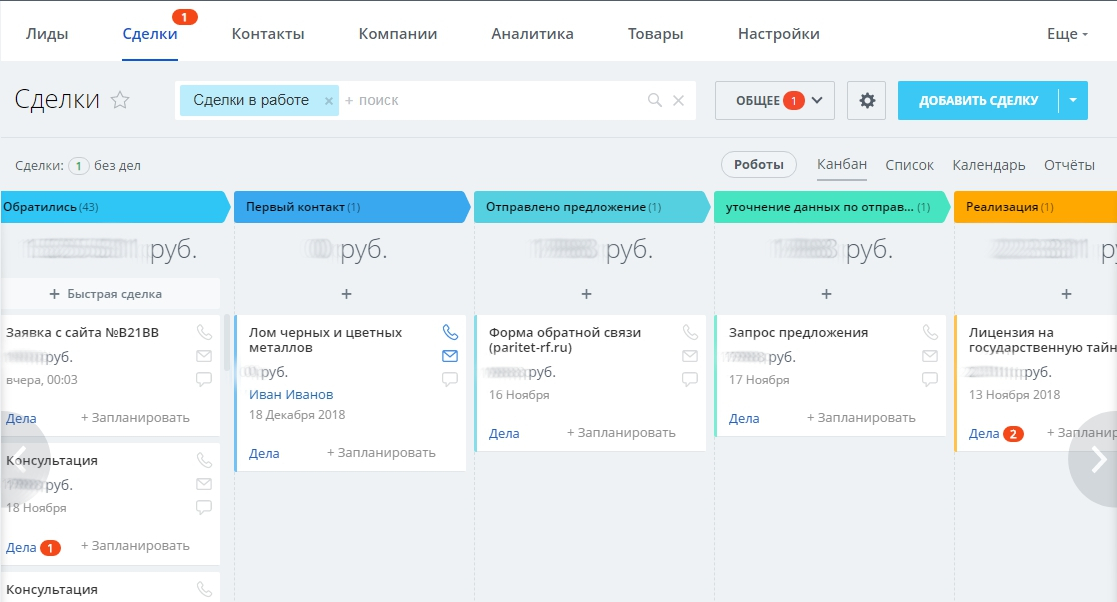Chat icon on 'Форма обратной связи' card
The image size is (1117, 602).
click(690, 379)
